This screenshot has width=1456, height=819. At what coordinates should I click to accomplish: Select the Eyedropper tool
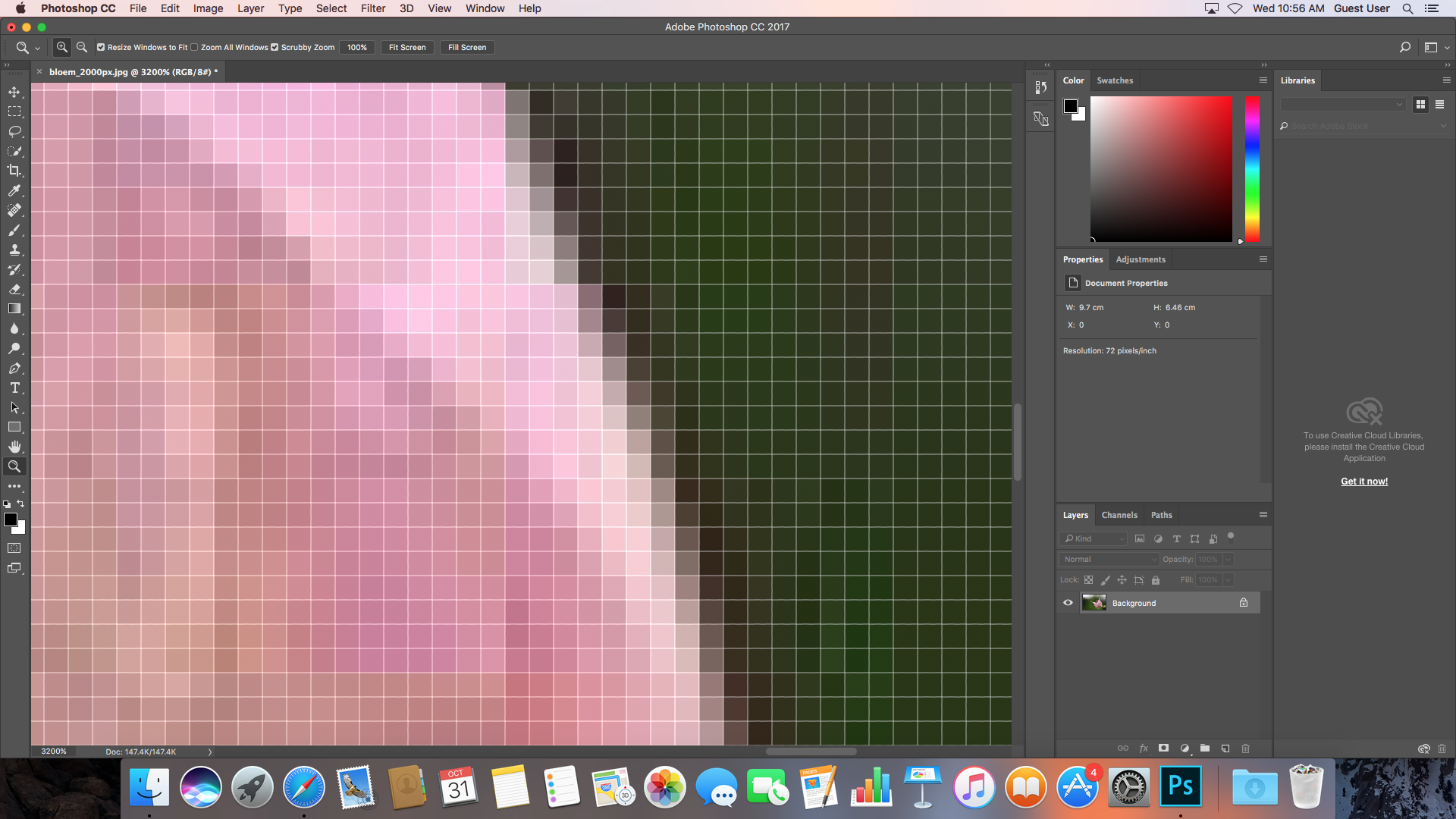coord(14,190)
